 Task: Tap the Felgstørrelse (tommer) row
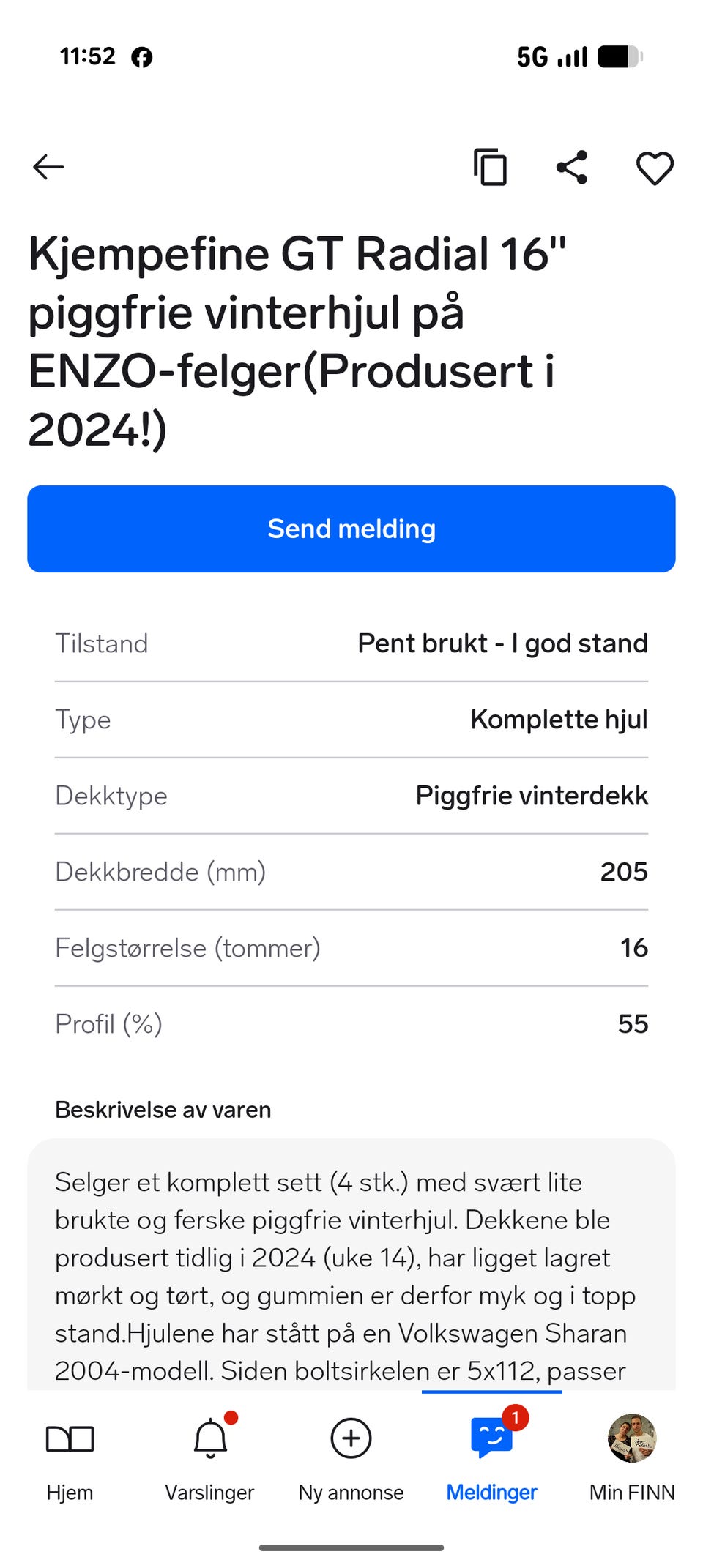tap(351, 948)
